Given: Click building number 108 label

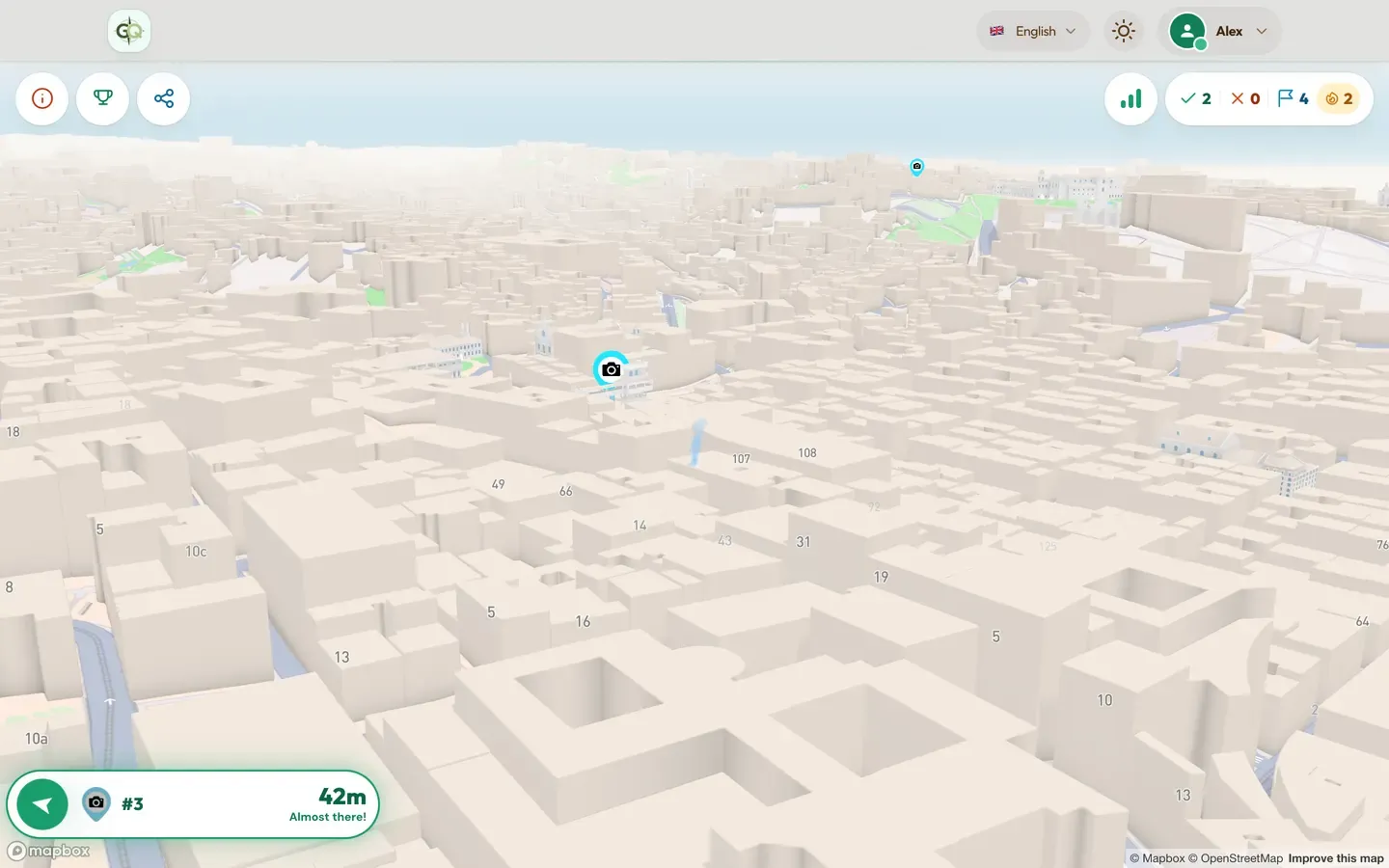Looking at the screenshot, I should [x=807, y=453].
